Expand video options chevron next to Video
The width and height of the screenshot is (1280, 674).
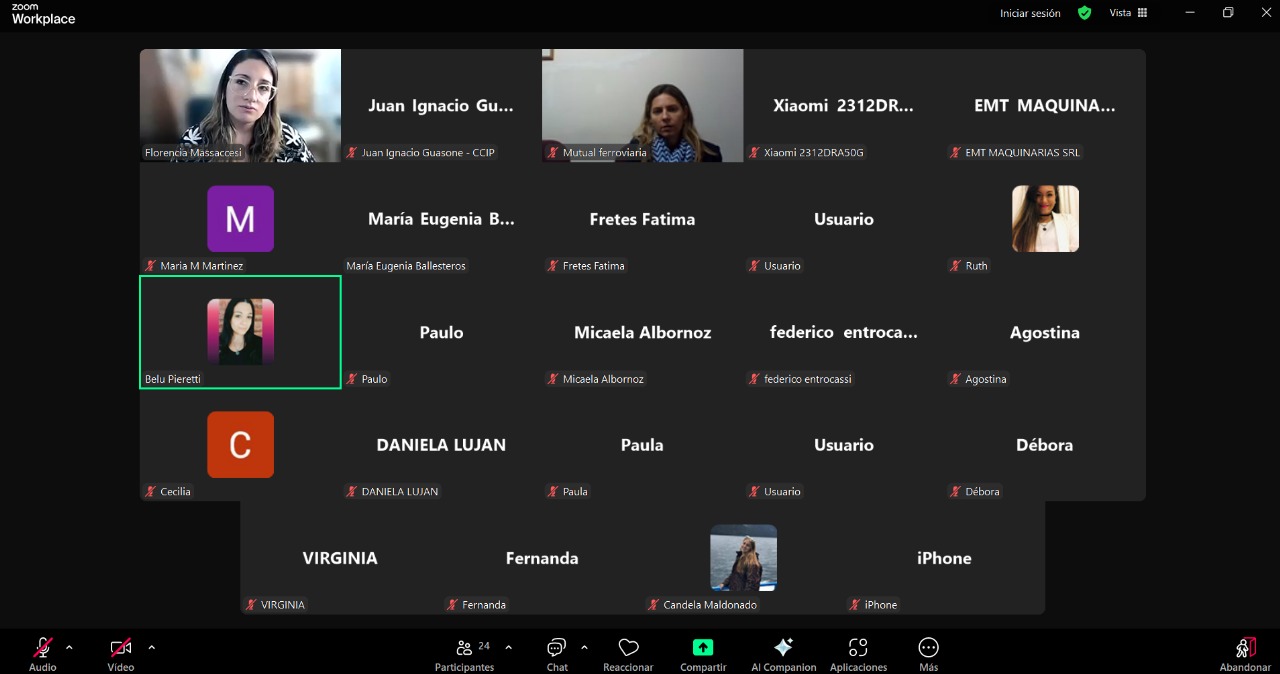[151, 647]
